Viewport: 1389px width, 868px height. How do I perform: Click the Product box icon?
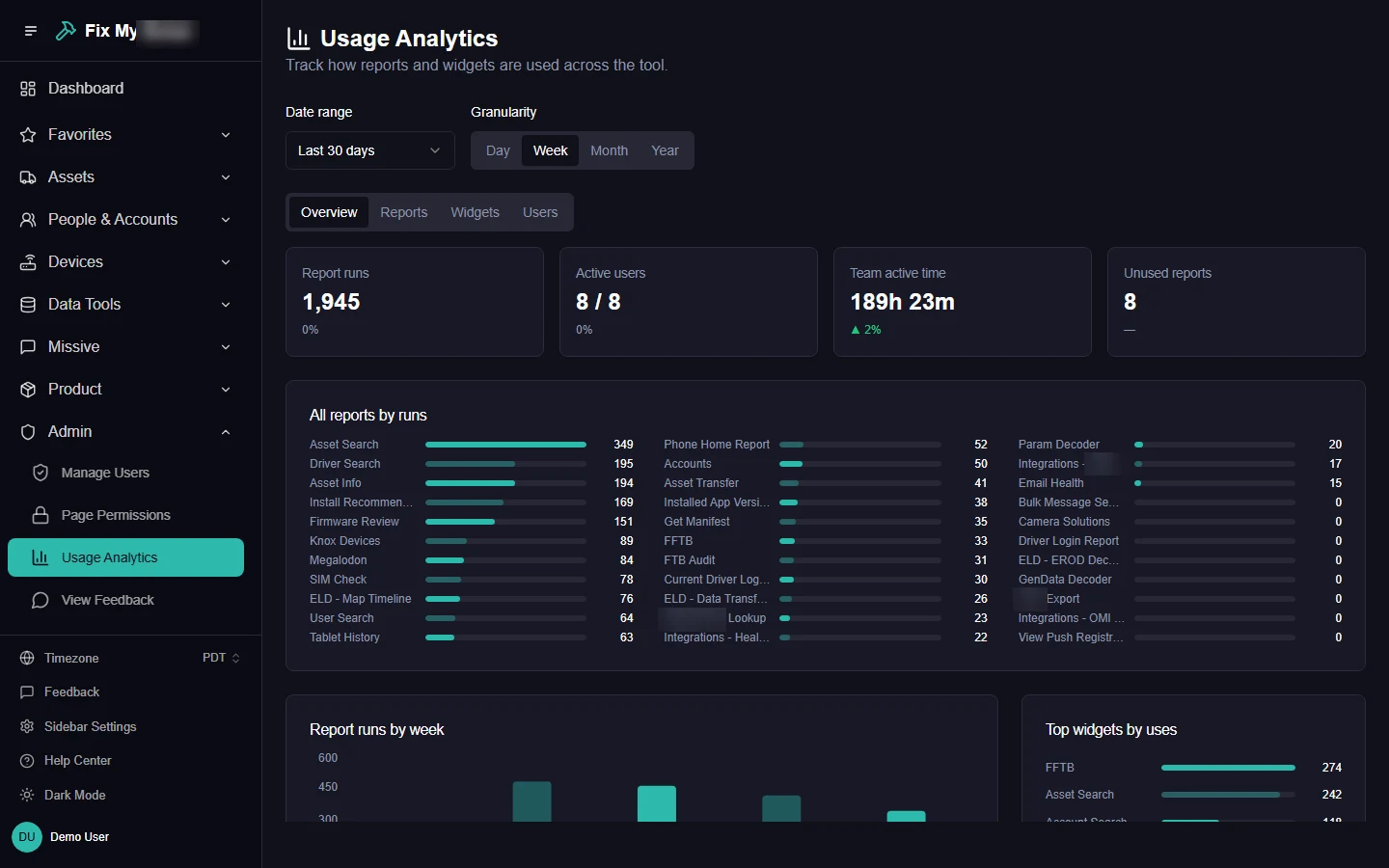pos(28,390)
